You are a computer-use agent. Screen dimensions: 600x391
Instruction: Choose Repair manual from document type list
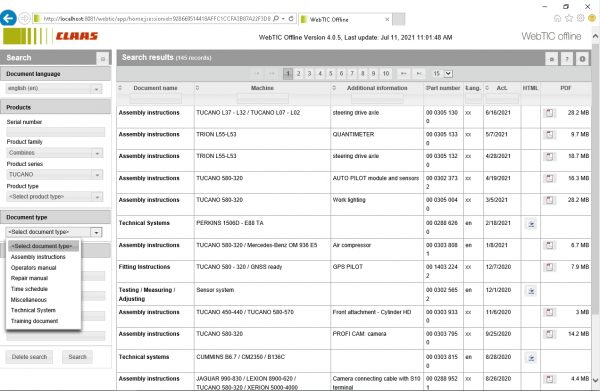29,278
